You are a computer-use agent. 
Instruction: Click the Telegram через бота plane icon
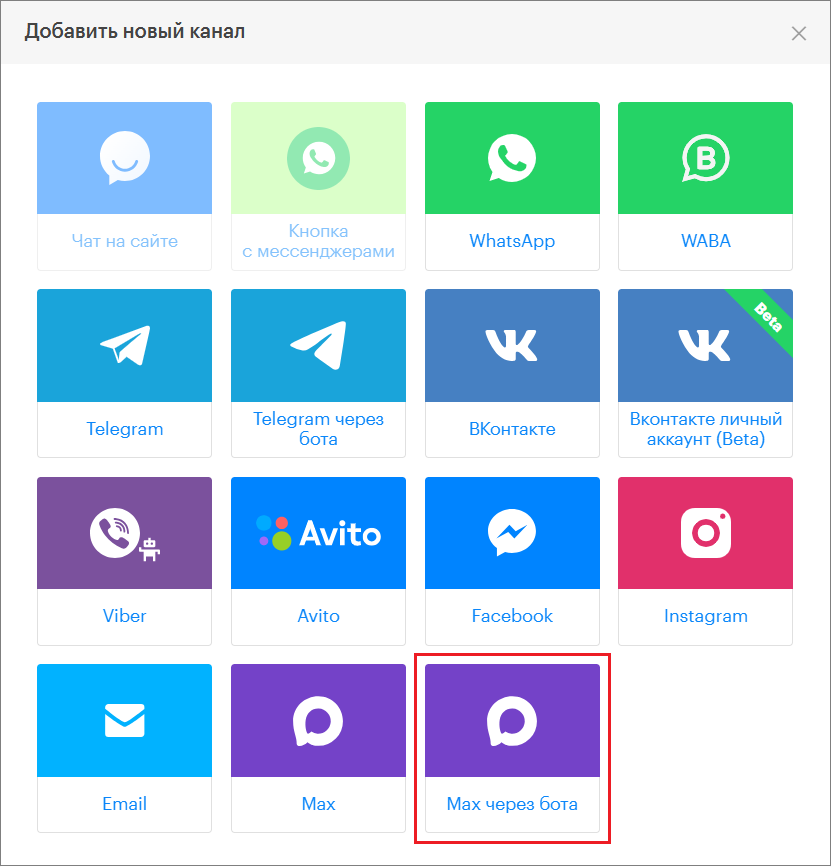coord(318,345)
